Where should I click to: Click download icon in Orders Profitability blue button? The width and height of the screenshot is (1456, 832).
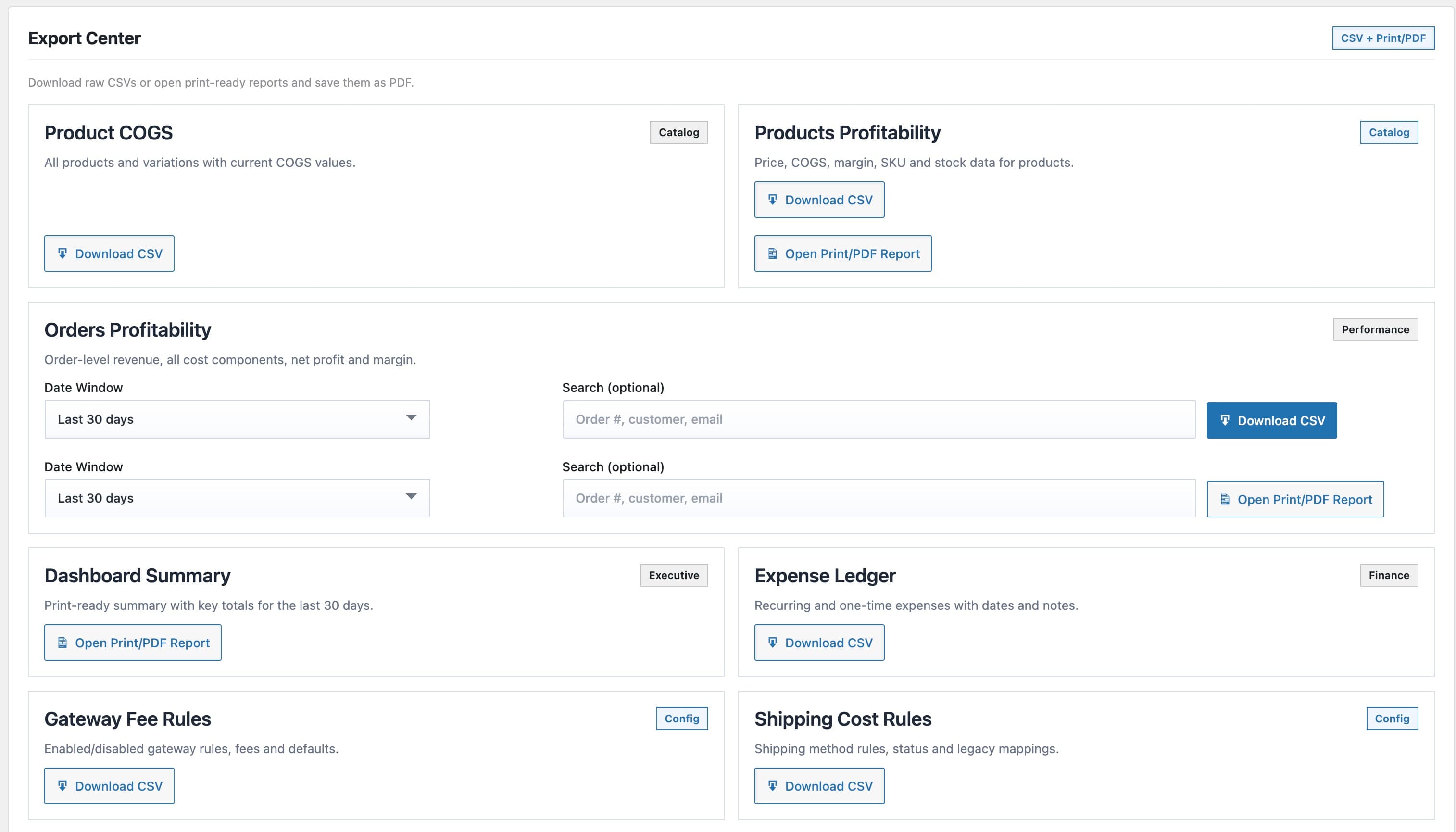tap(1225, 420)
